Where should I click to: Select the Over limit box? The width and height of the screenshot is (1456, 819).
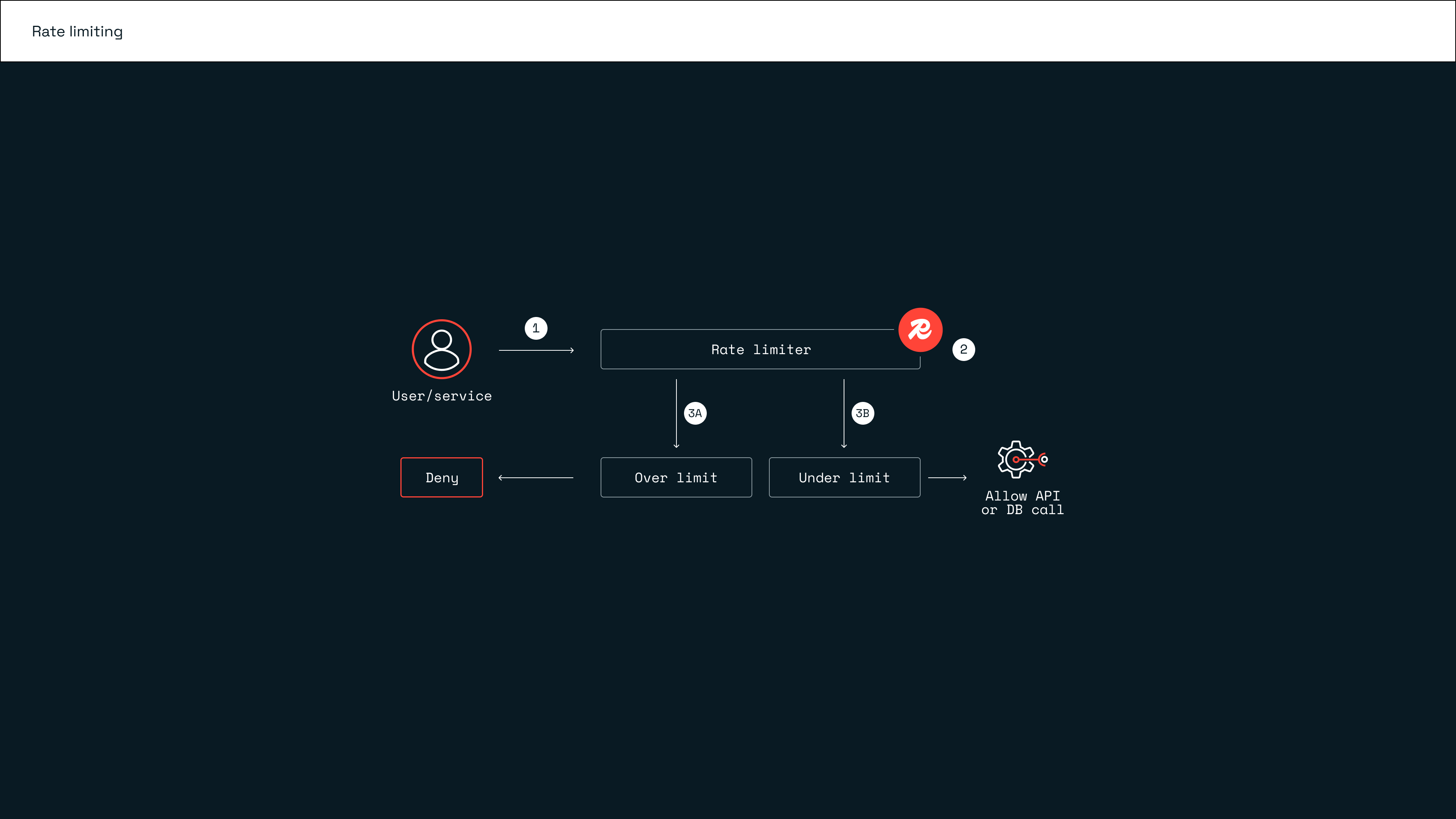pos(676,478)
